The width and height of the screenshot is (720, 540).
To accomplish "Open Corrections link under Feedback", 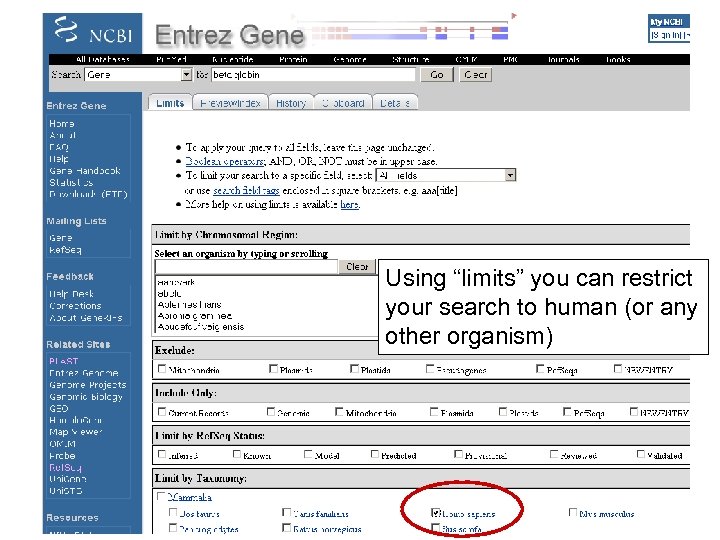I will click(x=75, y=306).
